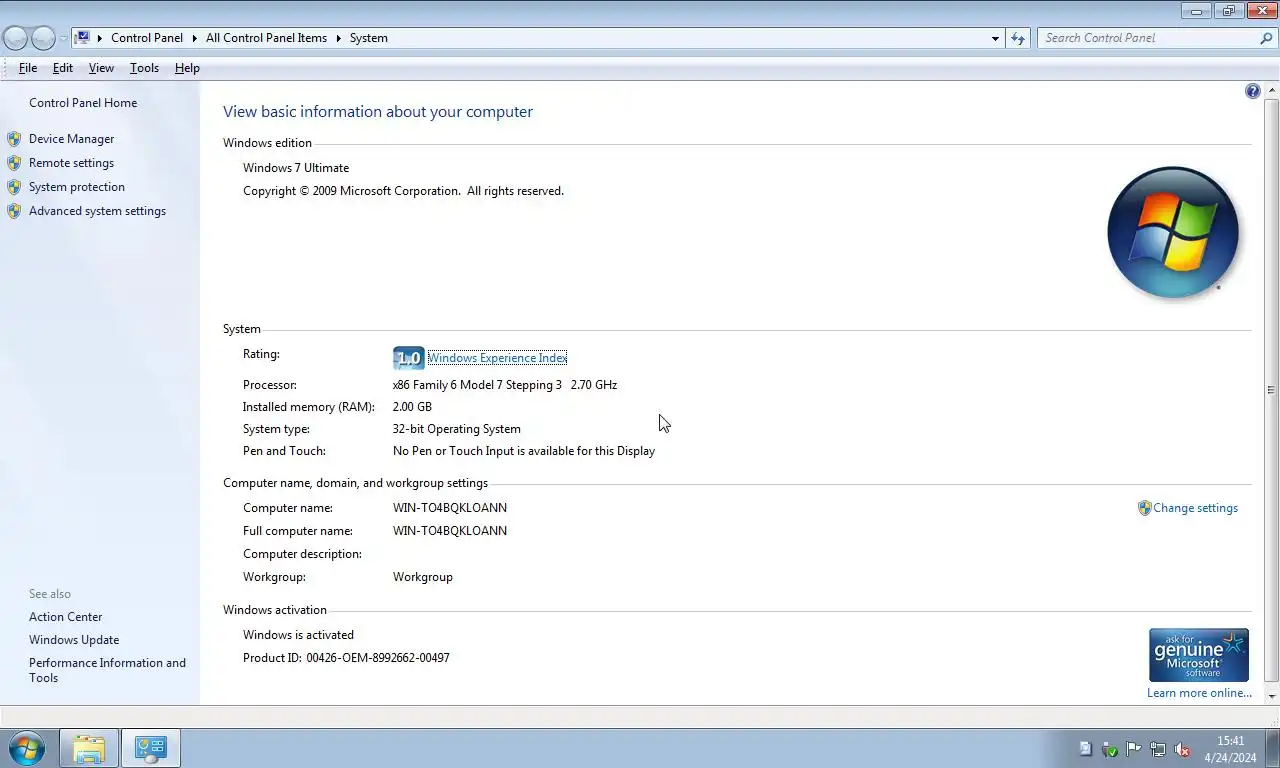Click the 2.00 GB installed memory value
Screen dimensions: 1280x768
(x=412, y=407)
